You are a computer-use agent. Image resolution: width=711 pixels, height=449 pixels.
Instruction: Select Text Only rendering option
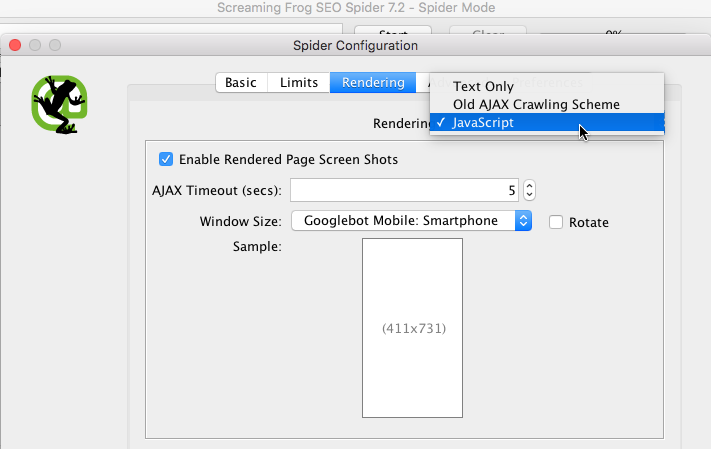[483, 86]
